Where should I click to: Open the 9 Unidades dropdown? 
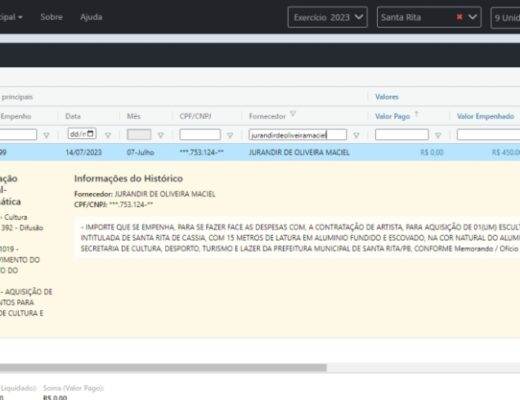point(505,18)
